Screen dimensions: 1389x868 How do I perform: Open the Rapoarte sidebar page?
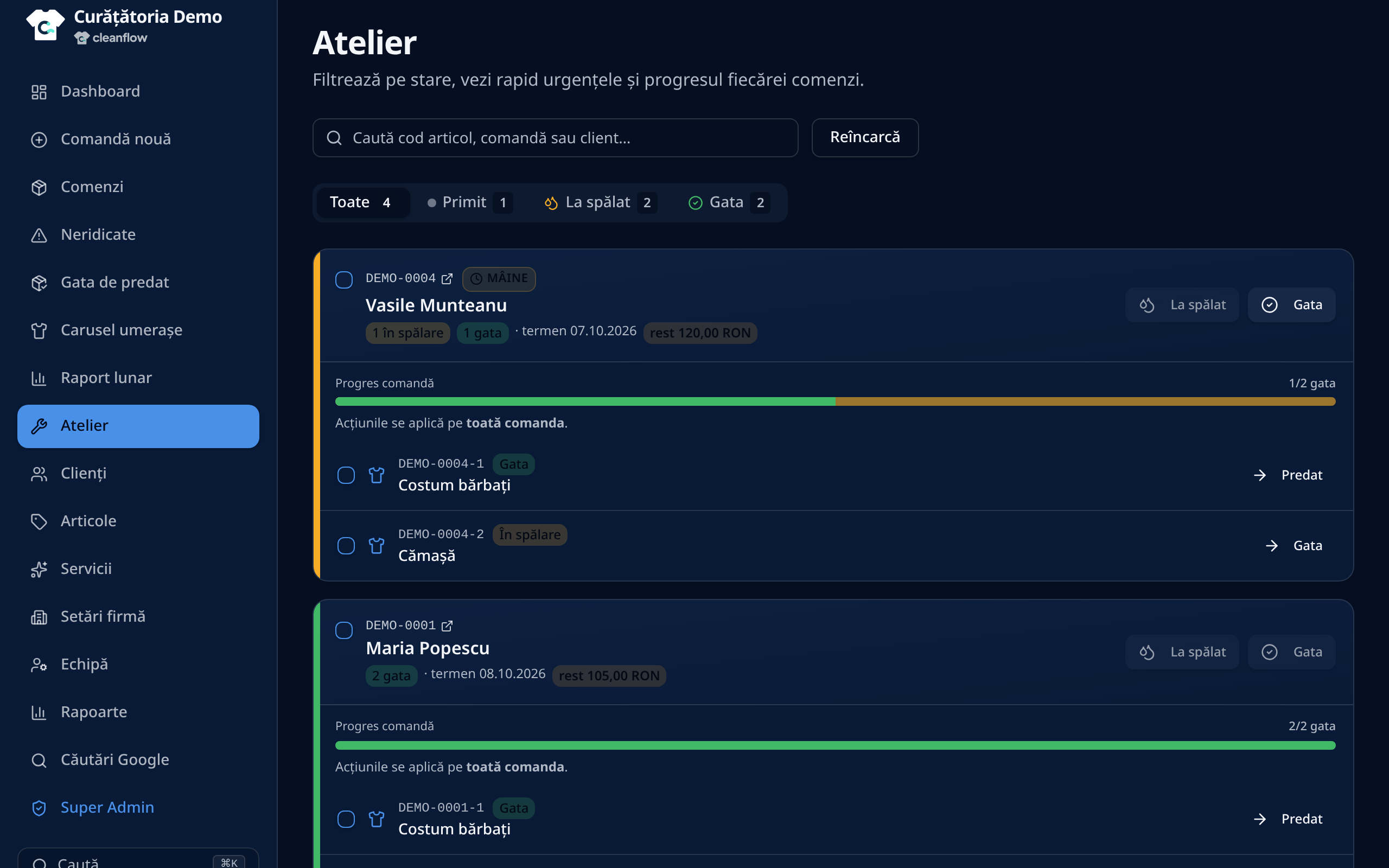138,712
